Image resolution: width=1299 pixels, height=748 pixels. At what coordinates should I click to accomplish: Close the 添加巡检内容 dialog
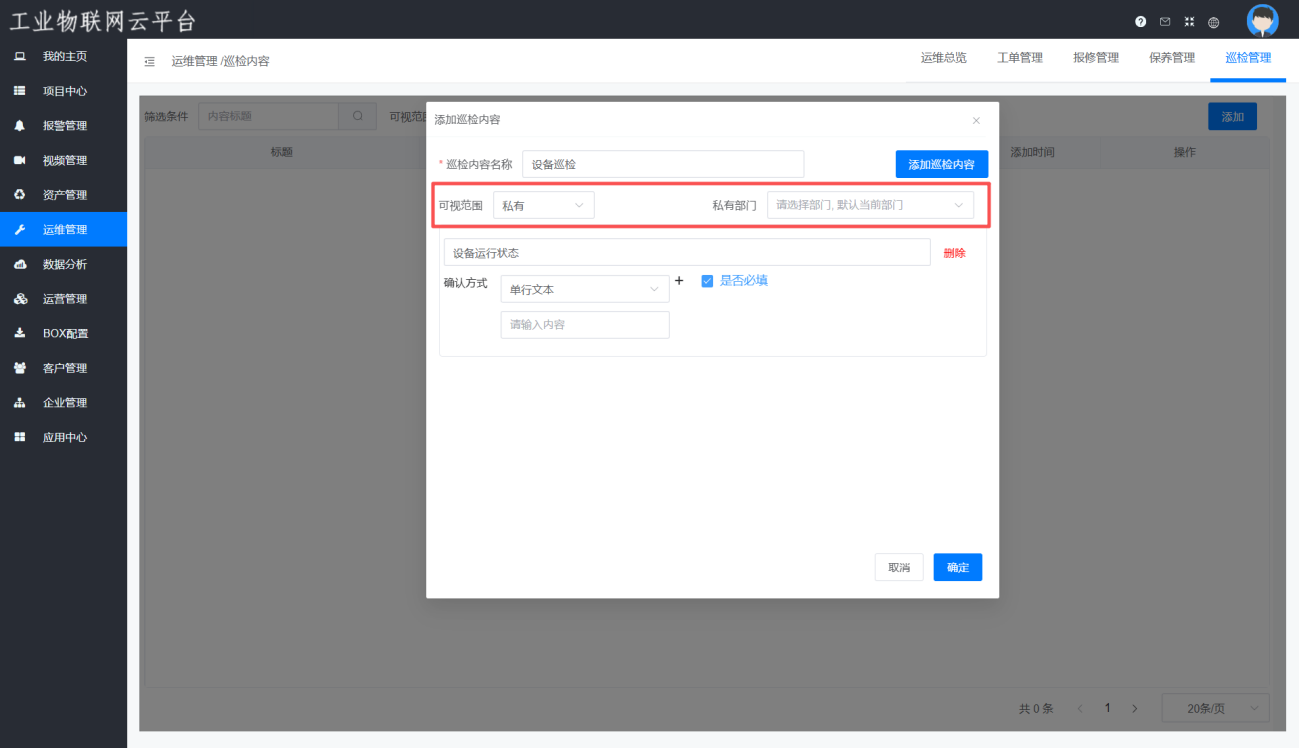tap(976, 120)
